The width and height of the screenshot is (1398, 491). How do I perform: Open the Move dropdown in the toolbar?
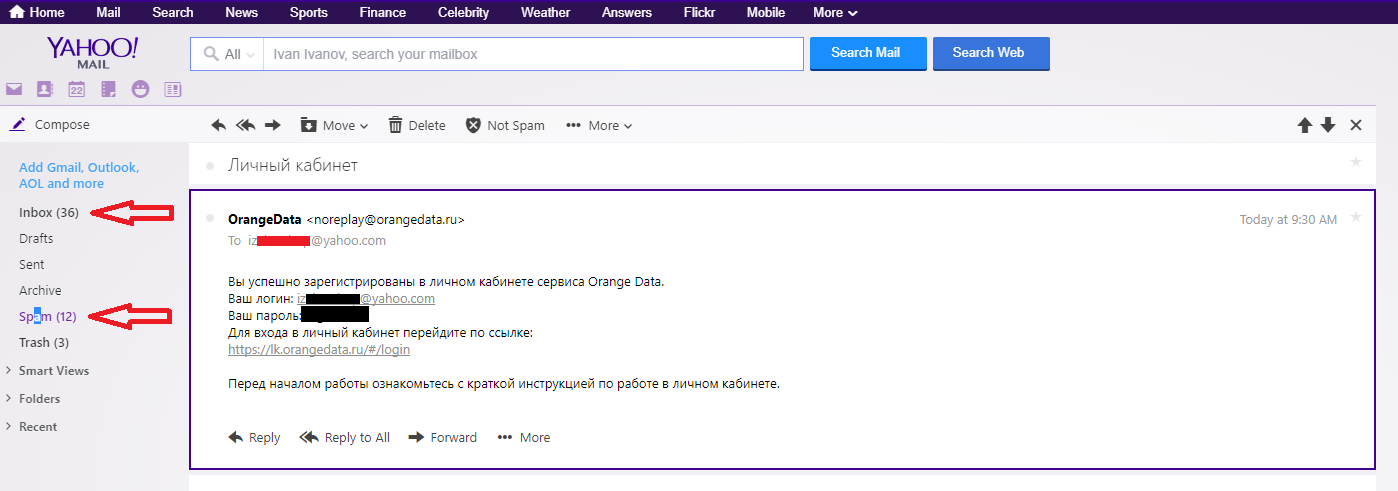[x=335, y=125]
